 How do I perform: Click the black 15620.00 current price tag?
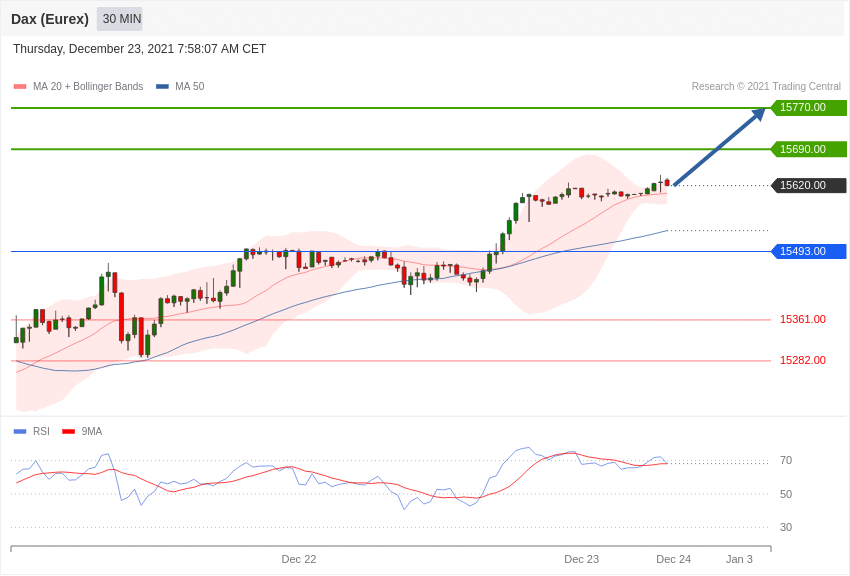[x=808, y=185]
